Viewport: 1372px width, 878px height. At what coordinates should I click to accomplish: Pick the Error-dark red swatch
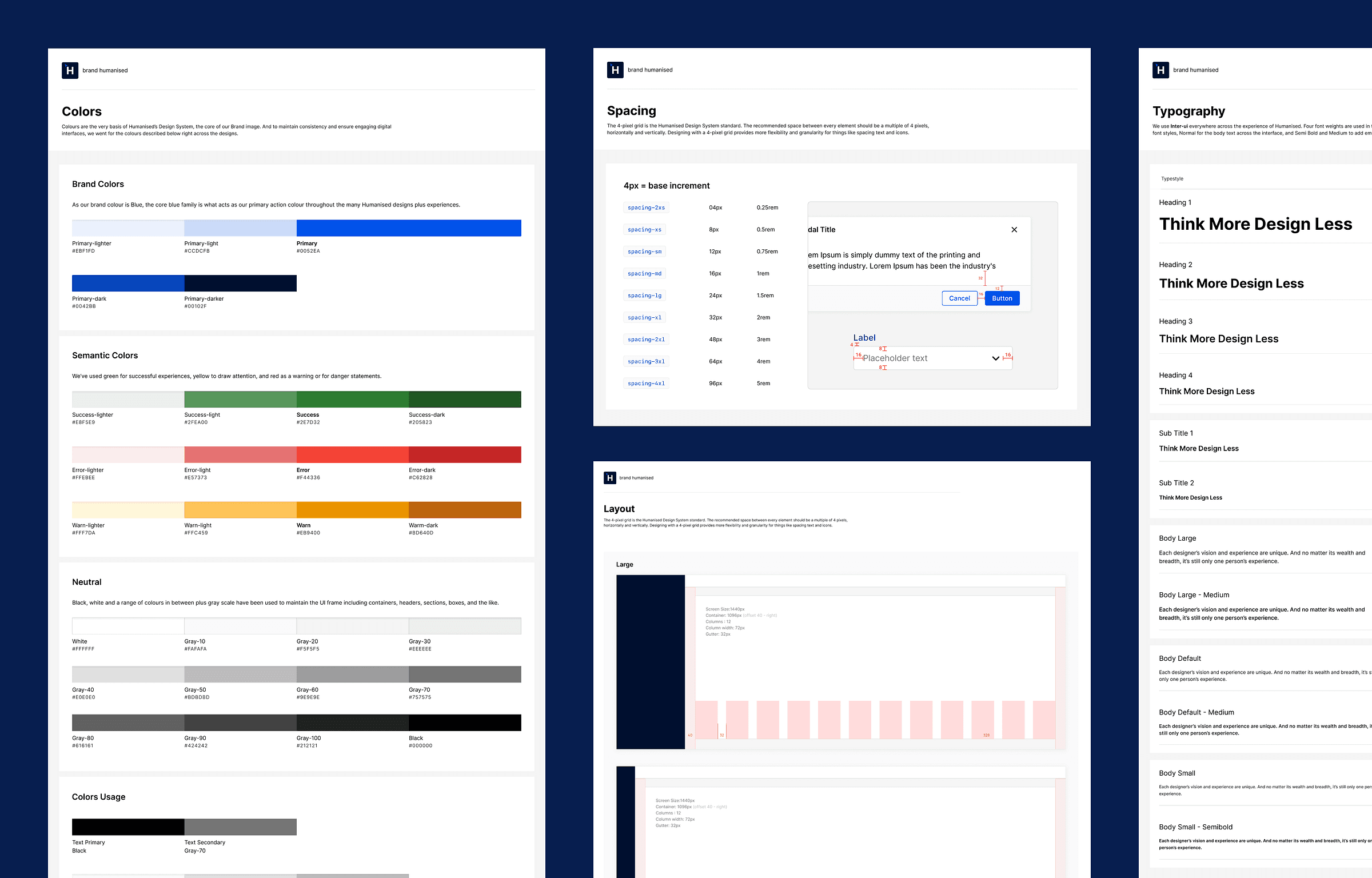coord(465,455)
